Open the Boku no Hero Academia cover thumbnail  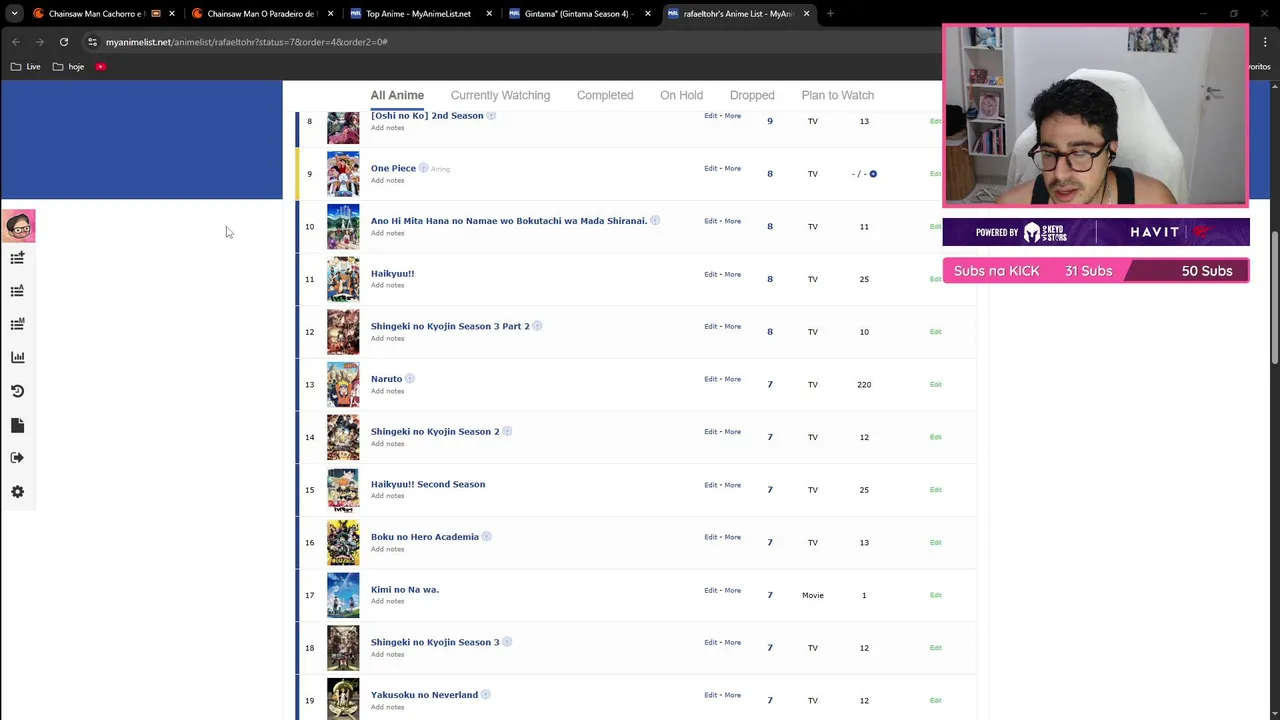pos(343,543)
